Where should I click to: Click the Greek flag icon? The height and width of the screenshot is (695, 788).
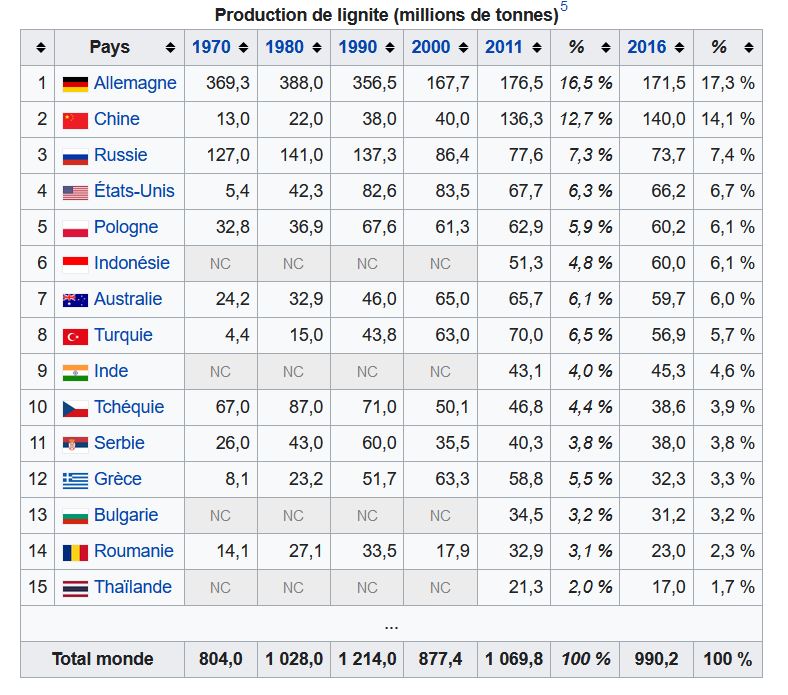(x=75, y=480)
